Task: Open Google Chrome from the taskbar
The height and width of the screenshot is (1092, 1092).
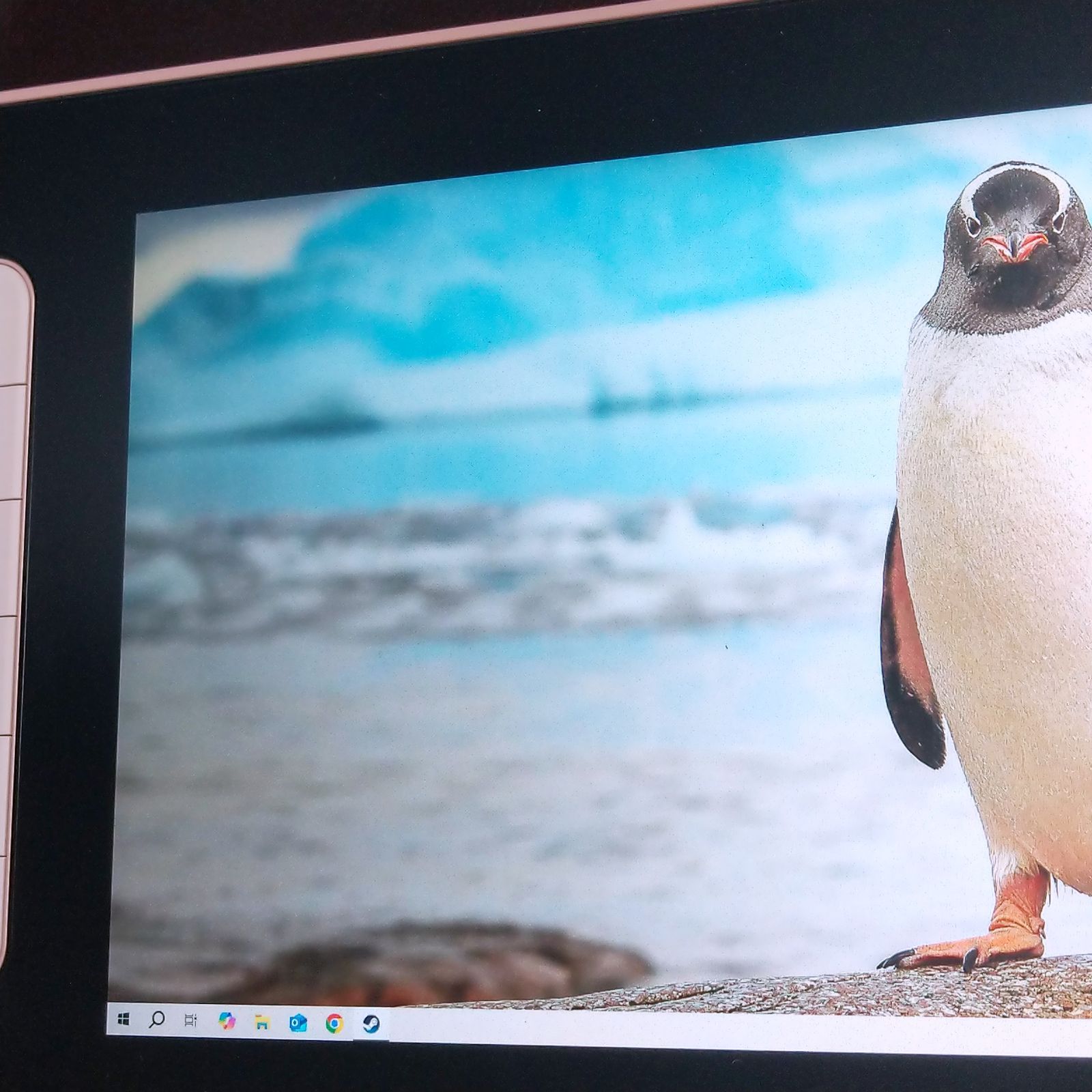Action: coord(334,1023)
